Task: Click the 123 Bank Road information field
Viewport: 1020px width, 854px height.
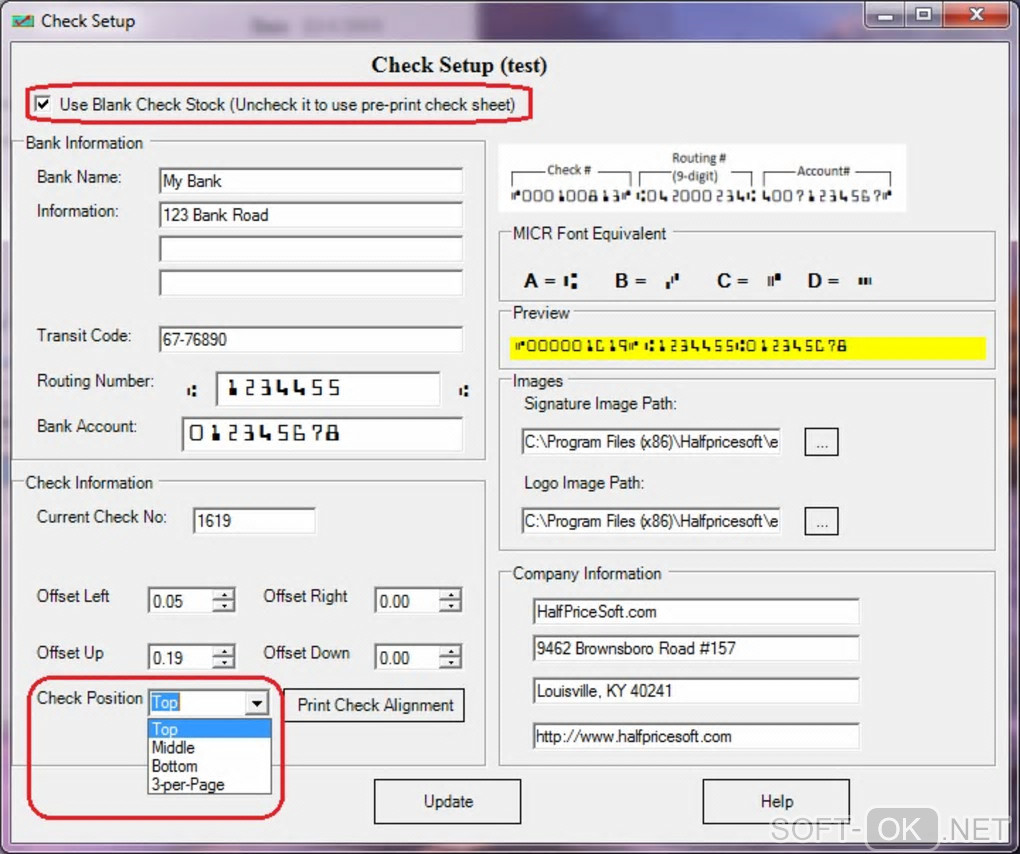Action: click(x=310, y=215)
